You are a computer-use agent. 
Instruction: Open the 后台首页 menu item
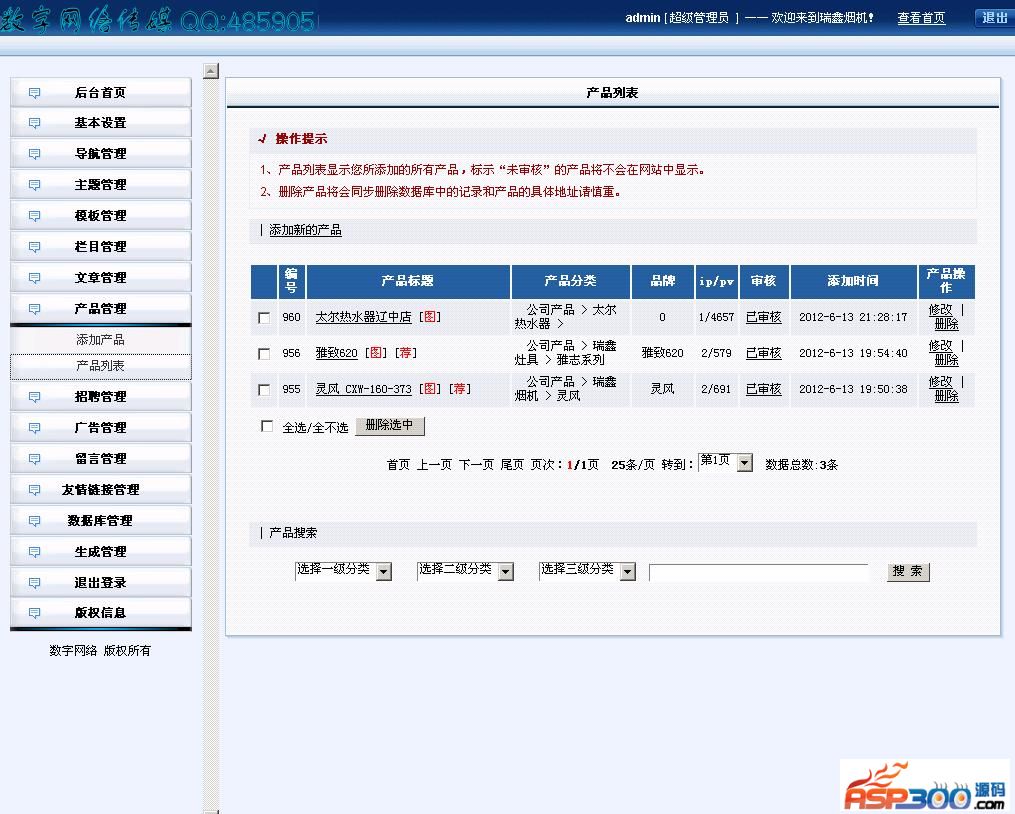(x=101, y=93)
